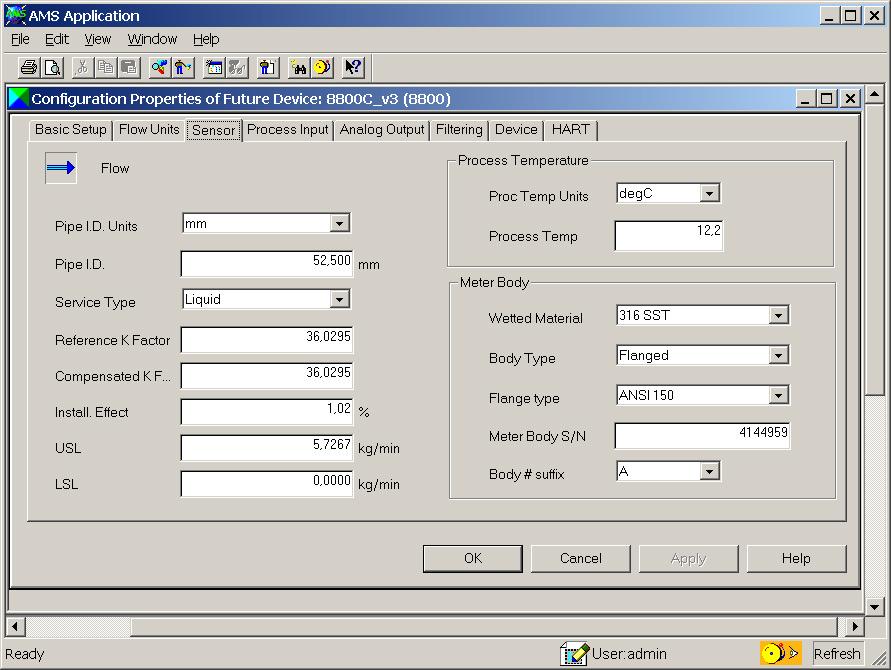891x670 pixels.
Task: Open the File menu
Action: pos(20,39)
